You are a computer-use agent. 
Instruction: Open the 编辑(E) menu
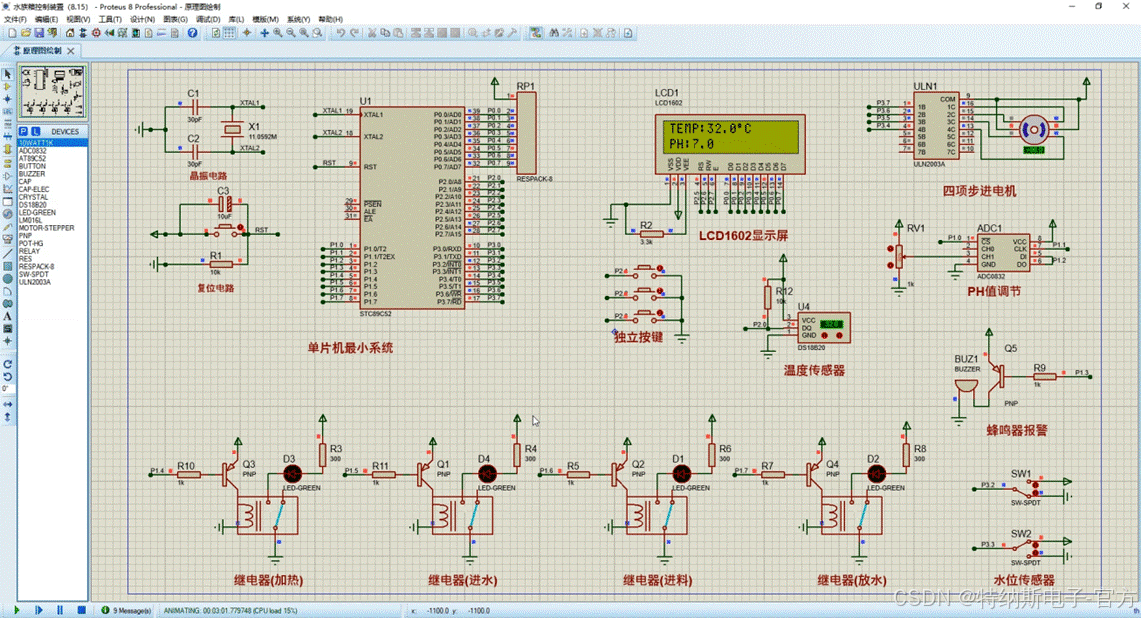46,19
